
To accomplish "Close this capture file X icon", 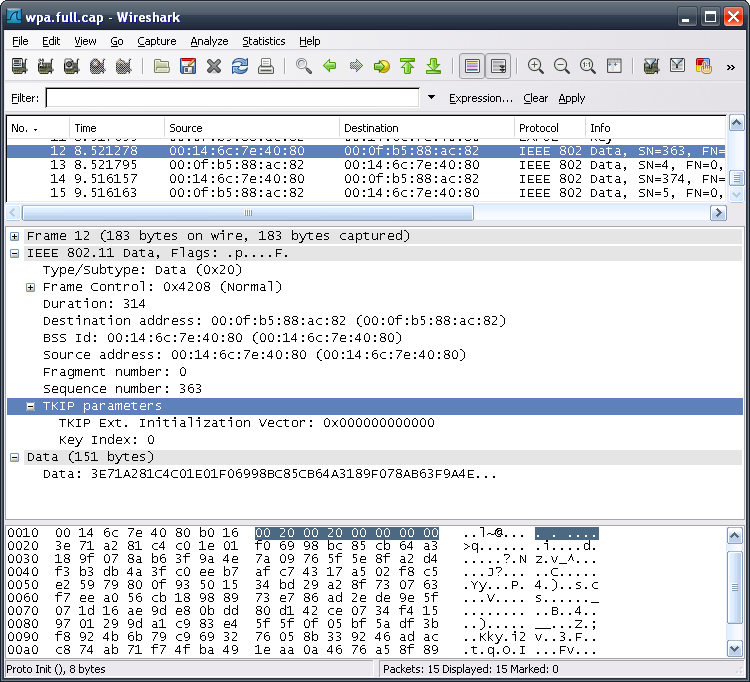I will (x=214, y=66).
